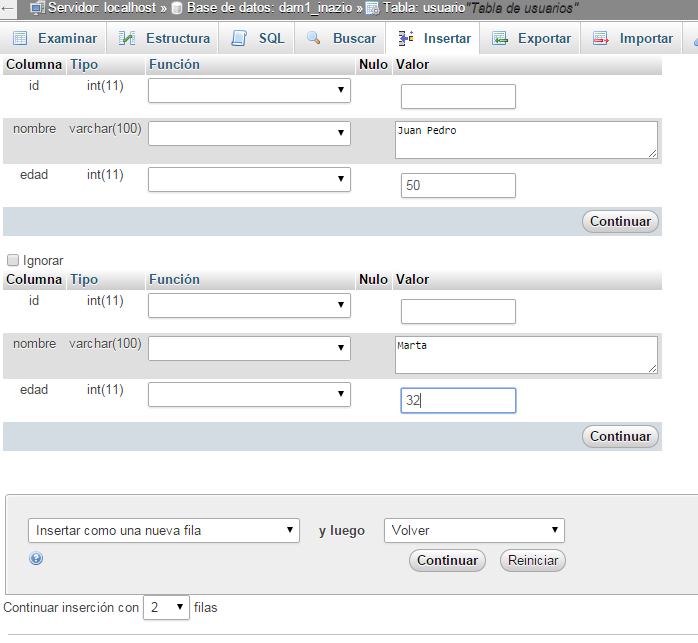This screenshot has width=698, height=643.
Task: Click the Reiniciar button
Action: point(533,560)
